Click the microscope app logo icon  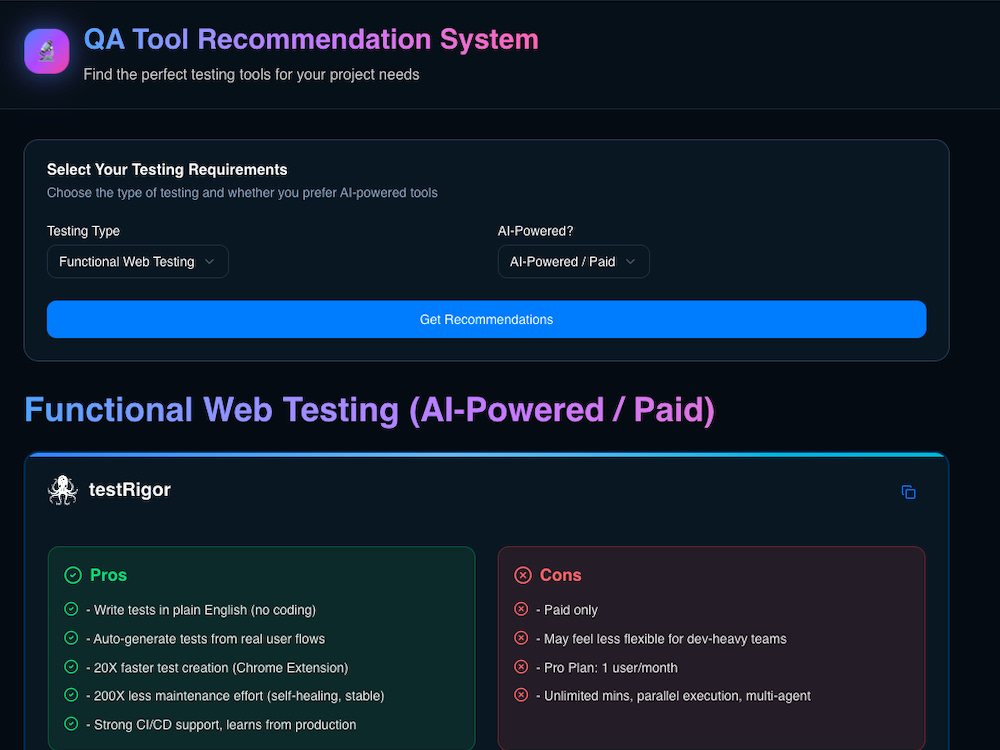[x=47, y=51]
